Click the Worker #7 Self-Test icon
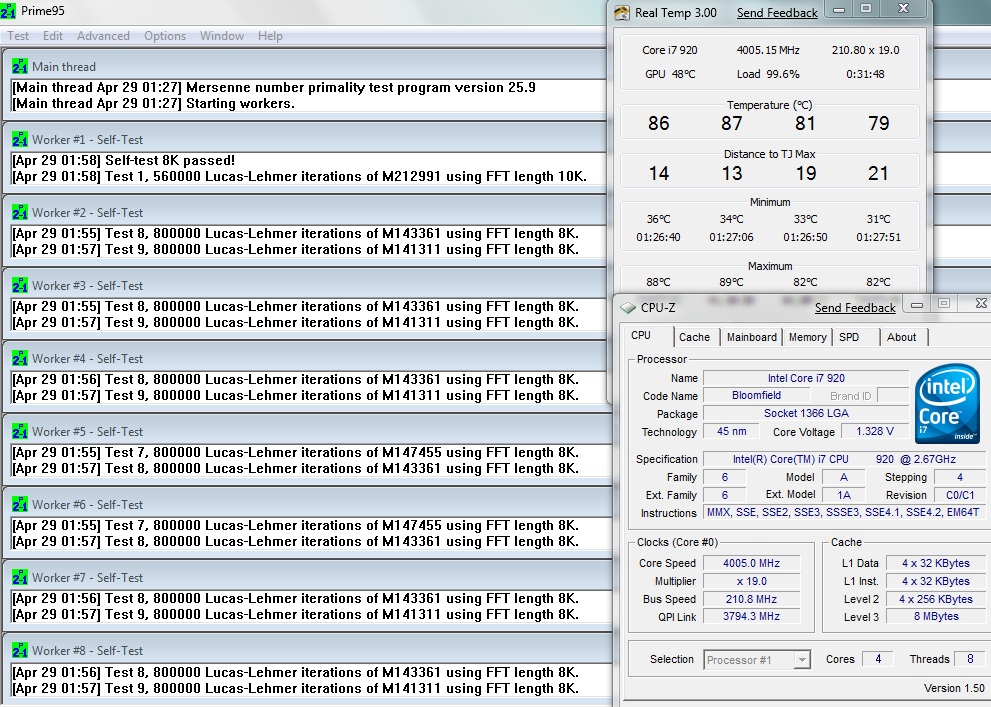 point(20,577)
